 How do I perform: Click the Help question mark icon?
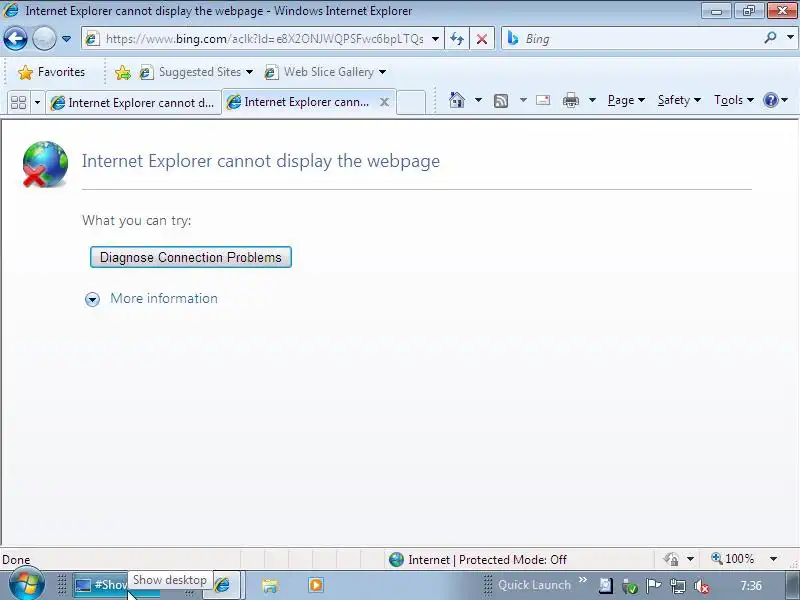click(770, 100)
